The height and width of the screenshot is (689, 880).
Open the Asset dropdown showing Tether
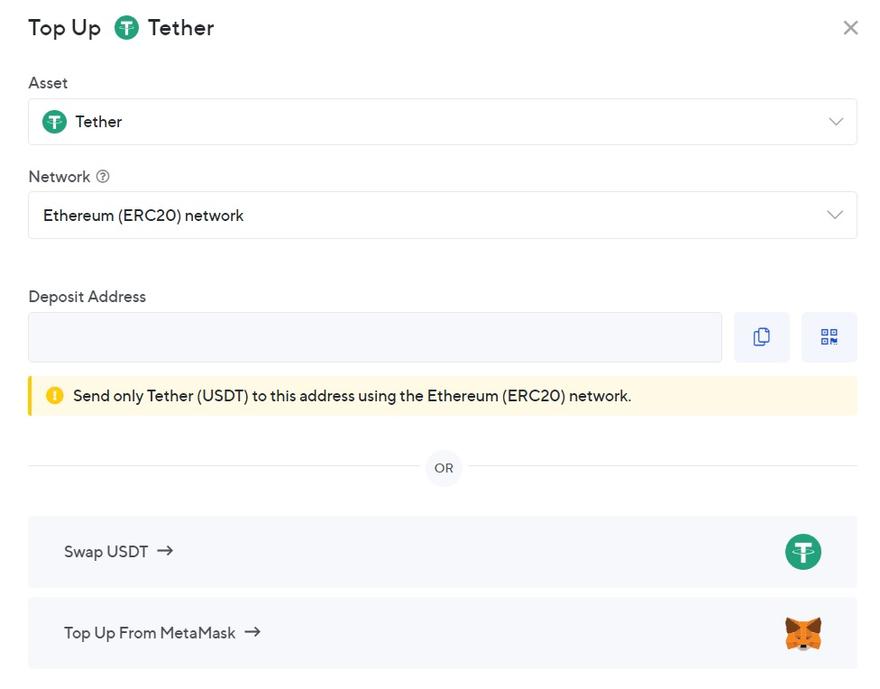pos(442,122)
